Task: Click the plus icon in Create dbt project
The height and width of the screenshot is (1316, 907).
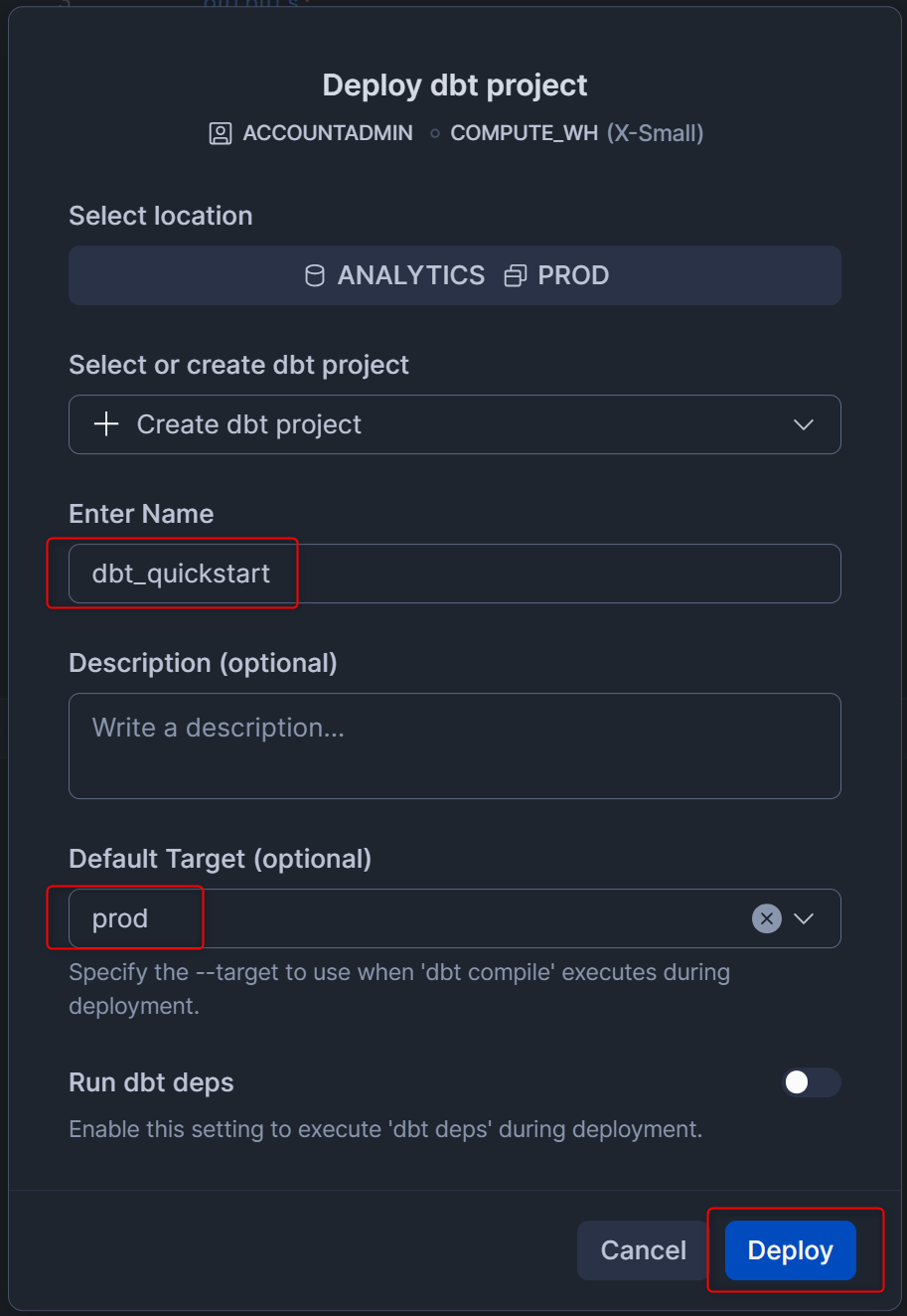Action: pos(106,424)
